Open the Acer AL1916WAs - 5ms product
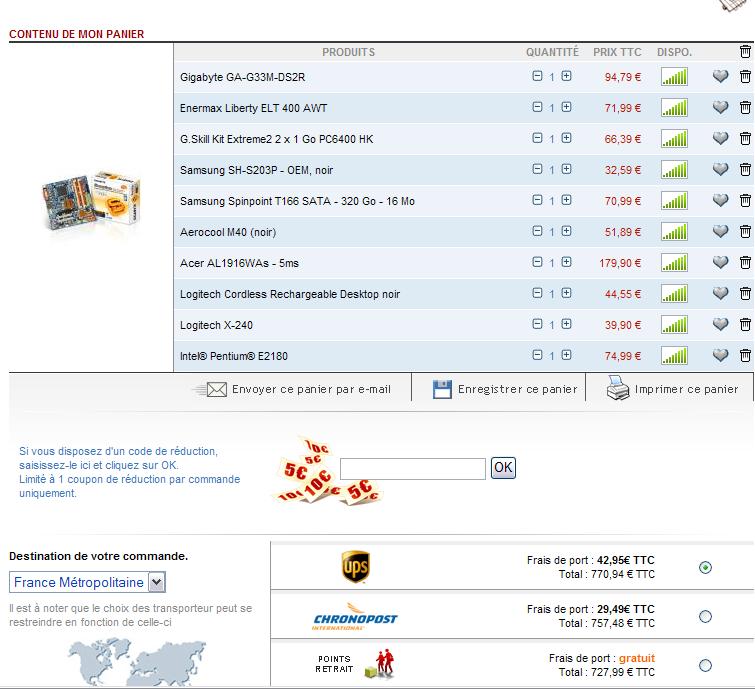This screenshot has width=755, height=689. 239,263
